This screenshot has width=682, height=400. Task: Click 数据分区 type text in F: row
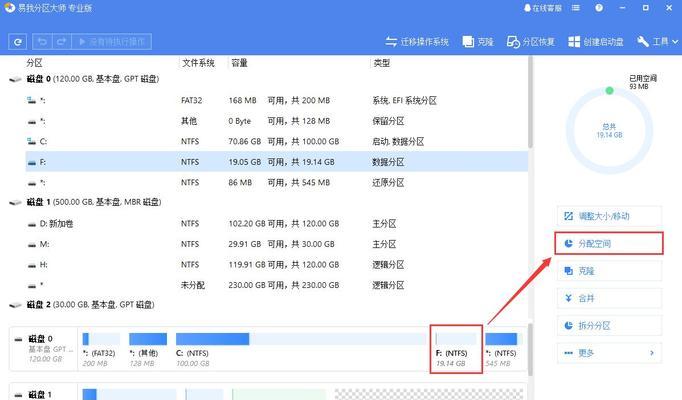[388, 162]
